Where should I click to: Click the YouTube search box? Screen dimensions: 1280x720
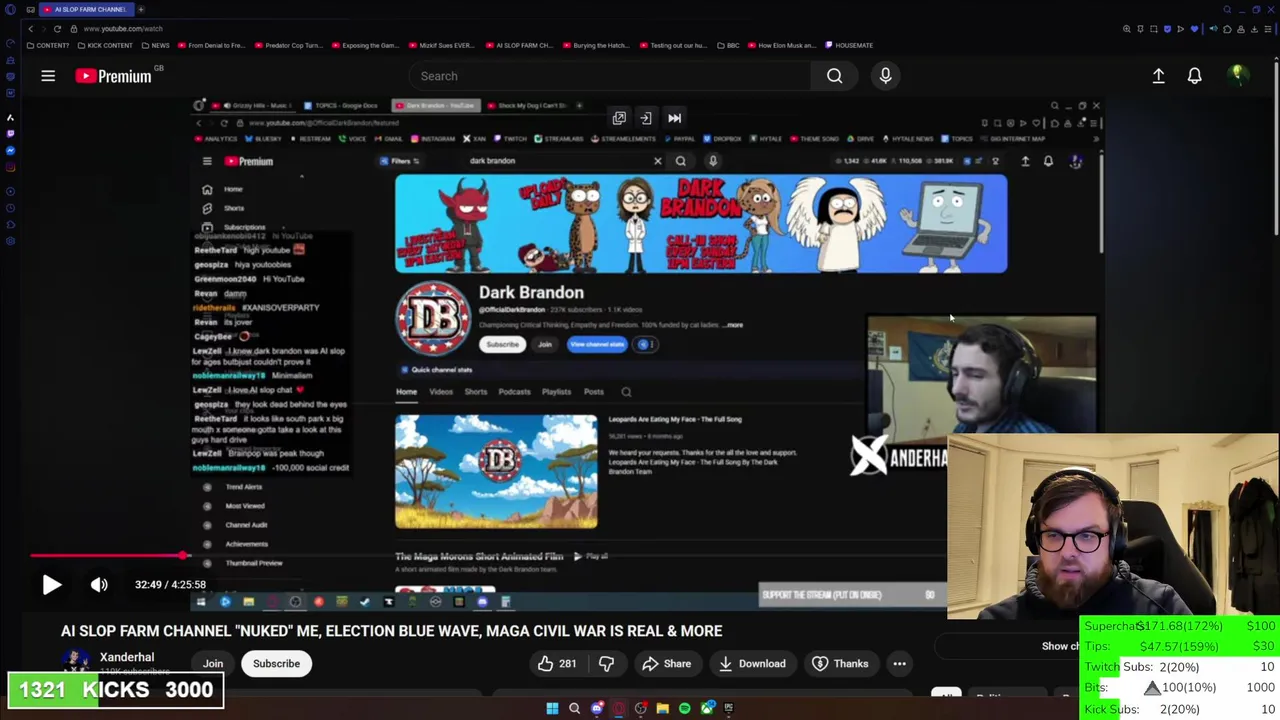point(610,76)
